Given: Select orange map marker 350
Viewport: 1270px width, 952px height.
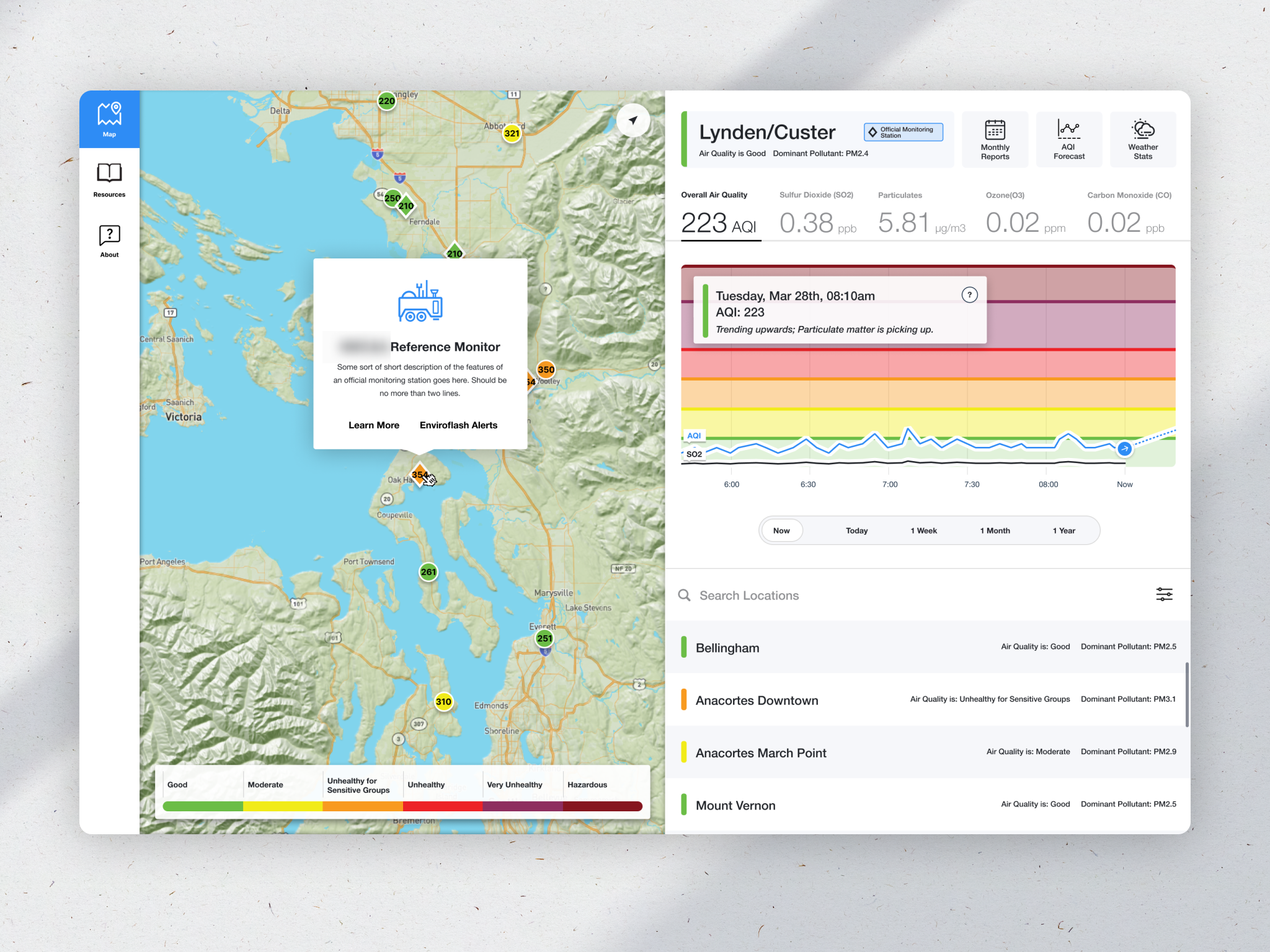Looking at the screenshot, I should tap(546, 369).
